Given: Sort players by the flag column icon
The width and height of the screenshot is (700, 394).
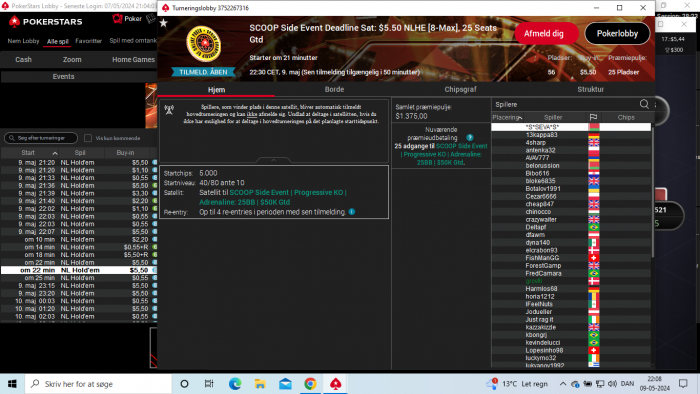Looking at the screenshot, I should (x=593, y=117).
